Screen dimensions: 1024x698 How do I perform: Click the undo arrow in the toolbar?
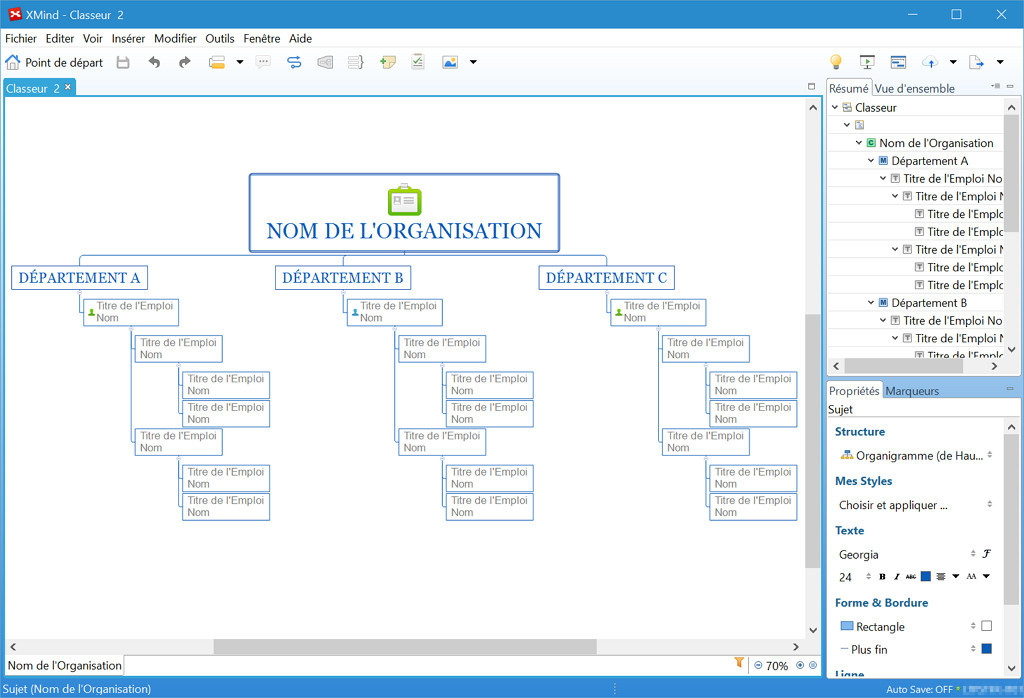point(154,62)
